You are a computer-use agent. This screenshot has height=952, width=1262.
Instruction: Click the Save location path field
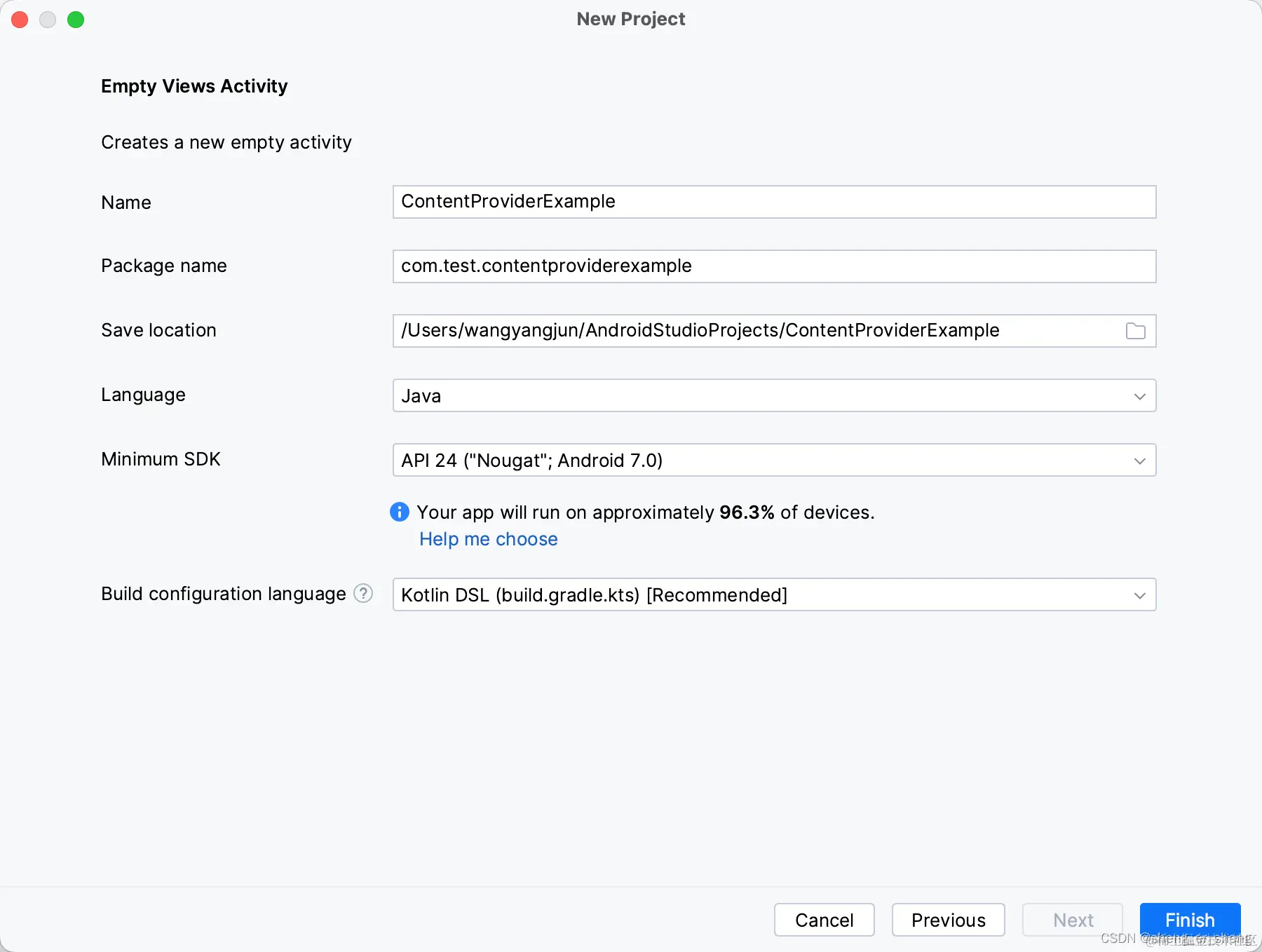point(757,331)
